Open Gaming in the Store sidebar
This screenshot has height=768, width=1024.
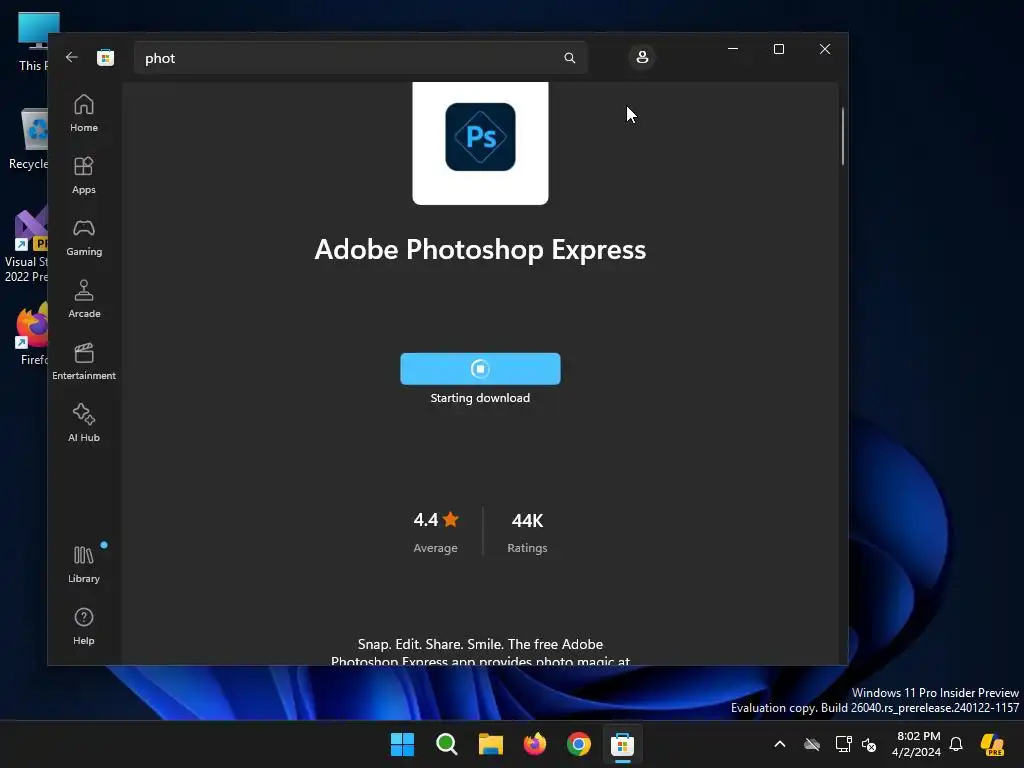point(84,237)
